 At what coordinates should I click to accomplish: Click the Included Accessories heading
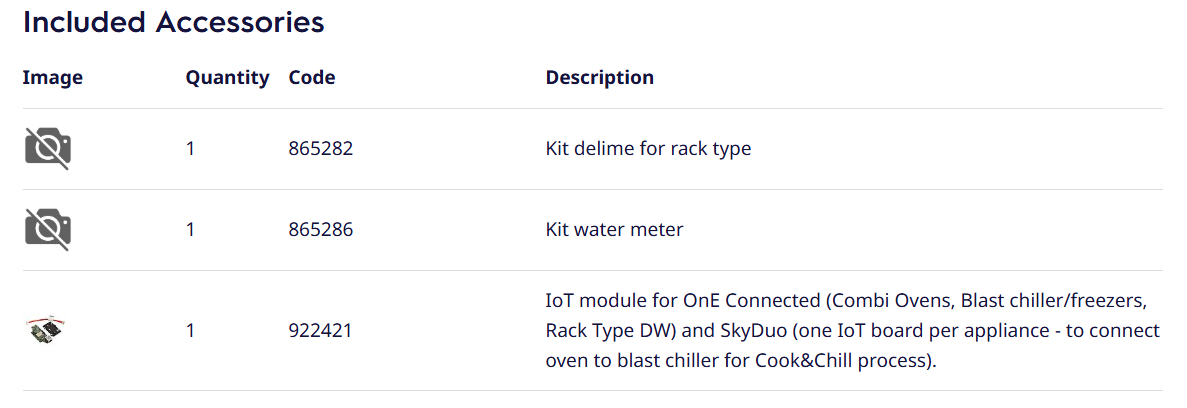pos(174,22)
